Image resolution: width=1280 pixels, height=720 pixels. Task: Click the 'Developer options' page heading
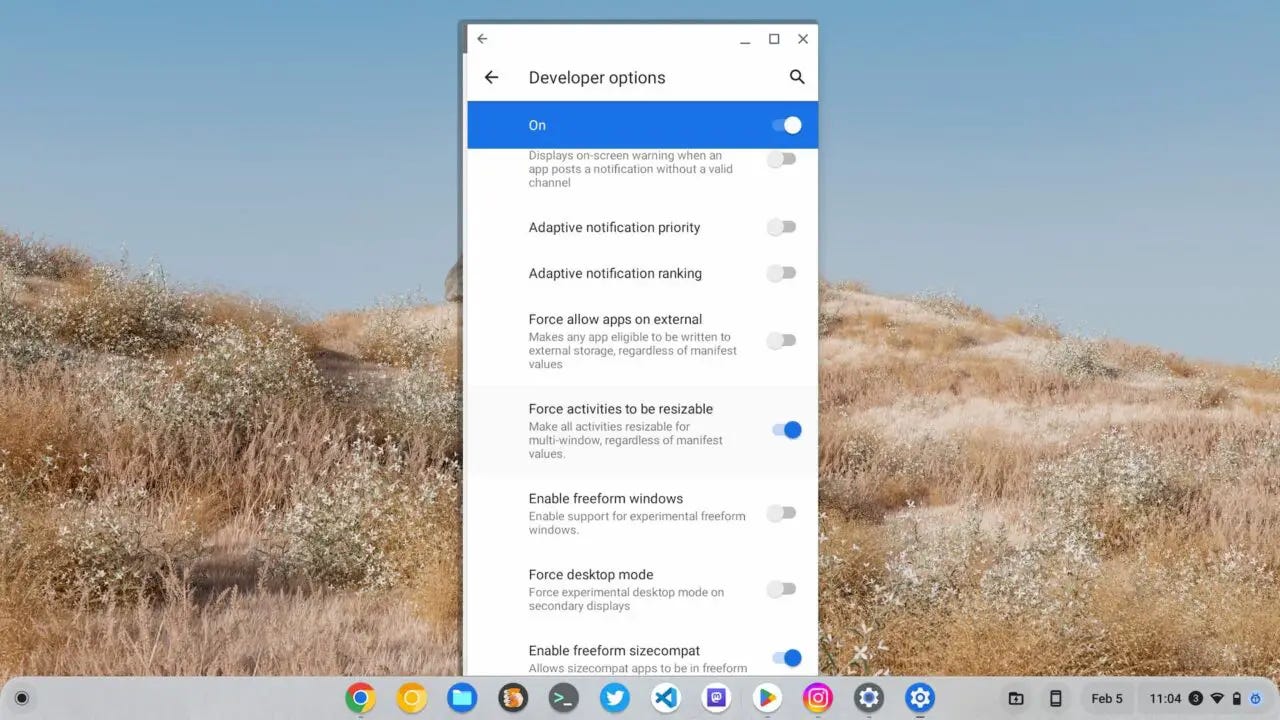[597, 77]
